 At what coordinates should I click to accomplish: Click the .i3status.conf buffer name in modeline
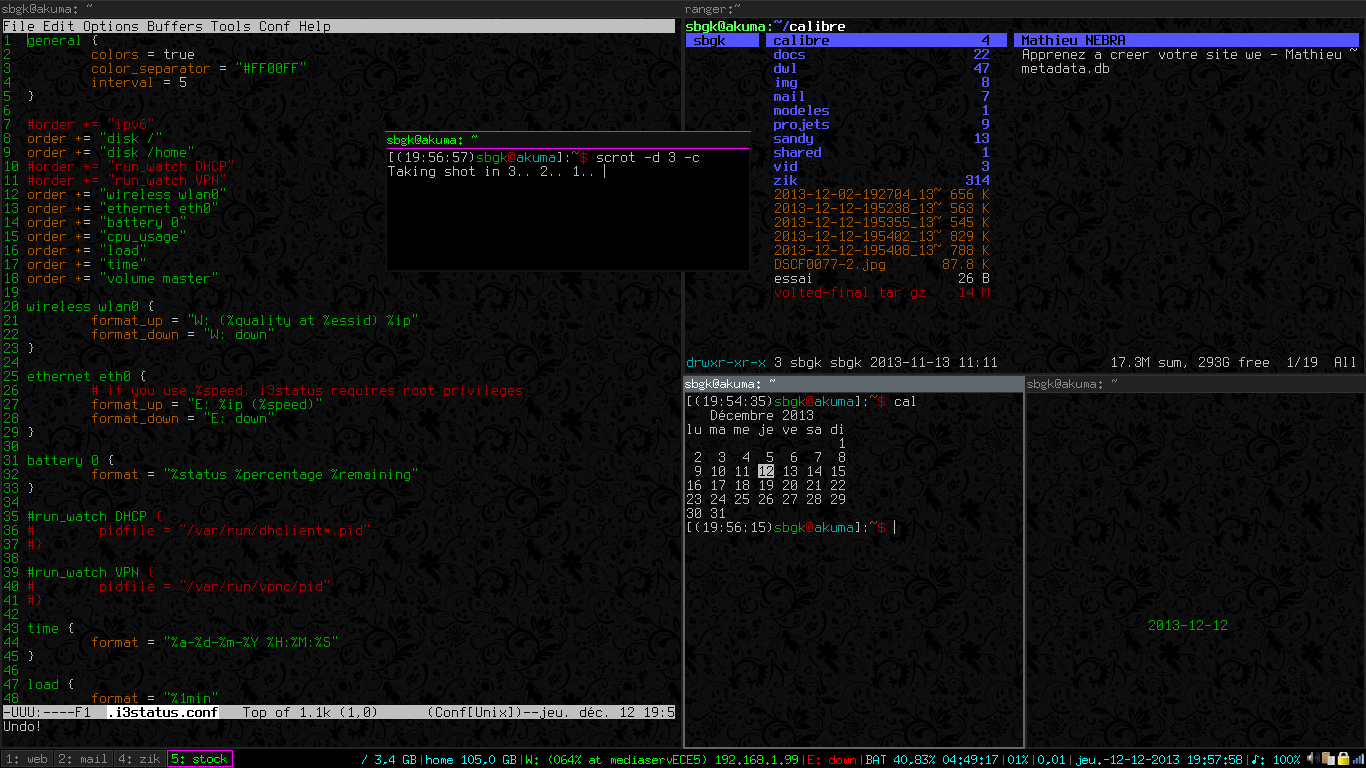coord(162,712)
